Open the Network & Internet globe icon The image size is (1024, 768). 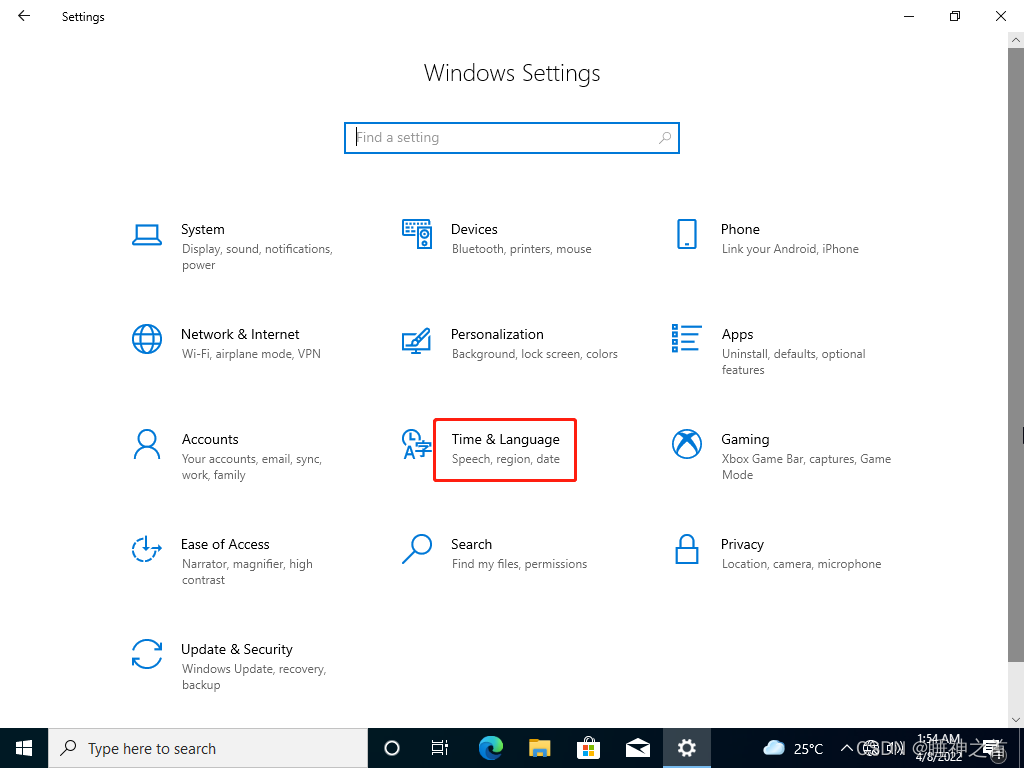point(147,339)
